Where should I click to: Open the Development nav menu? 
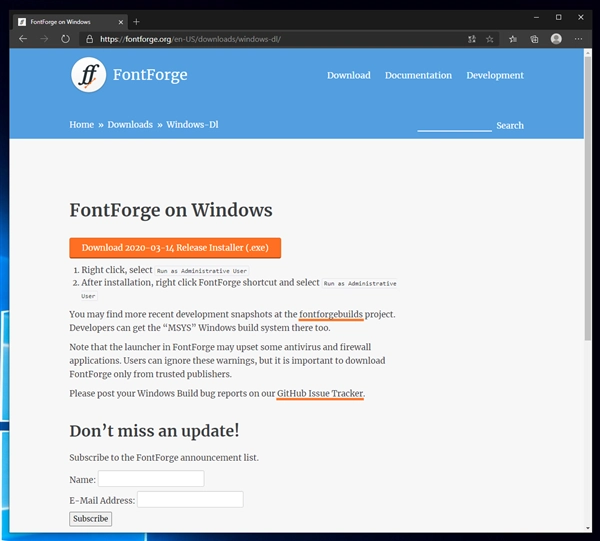pyautogui.click(x=495, y=75)
